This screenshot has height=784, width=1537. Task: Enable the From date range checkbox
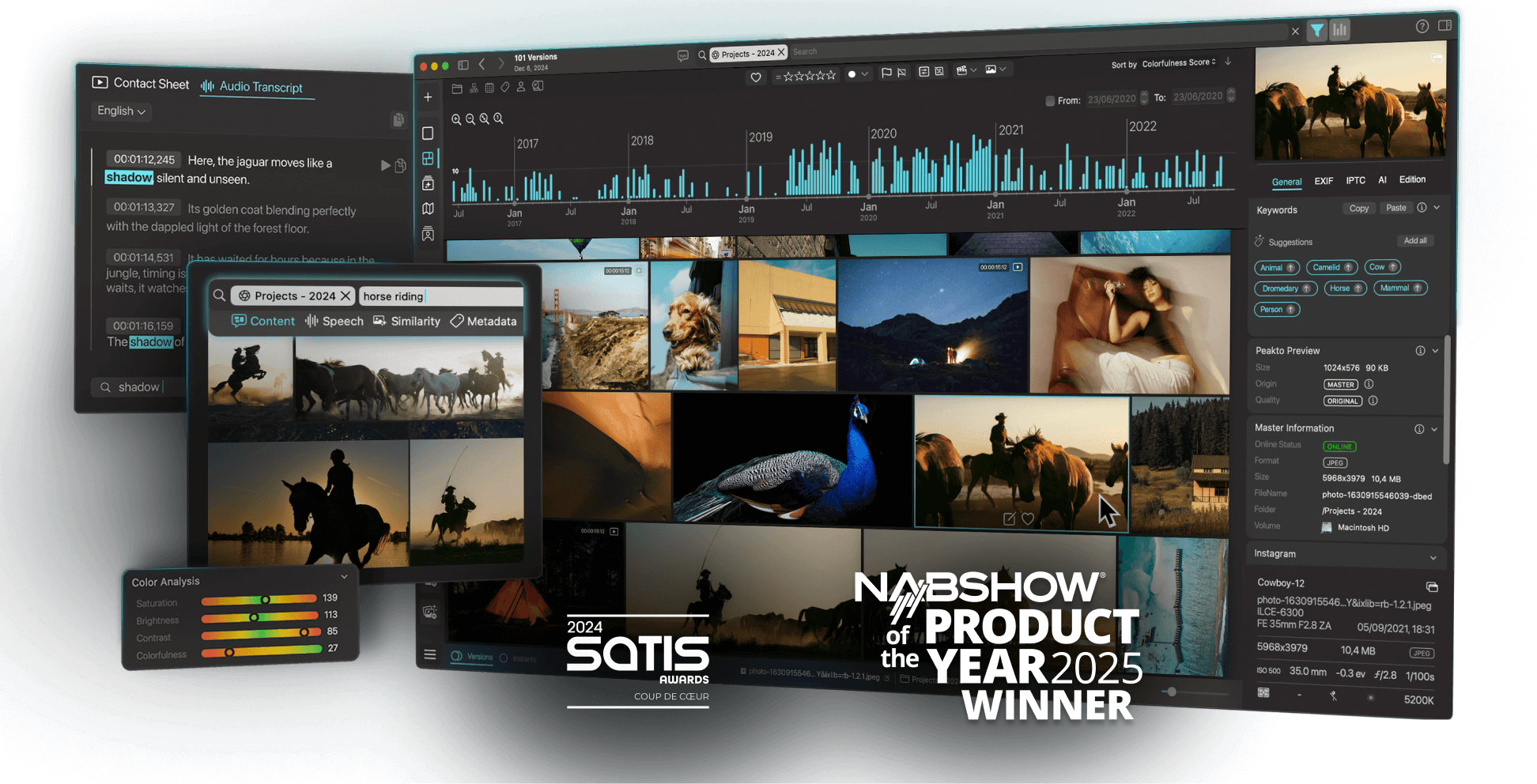pyautogui.click(x=1050, y=100)
